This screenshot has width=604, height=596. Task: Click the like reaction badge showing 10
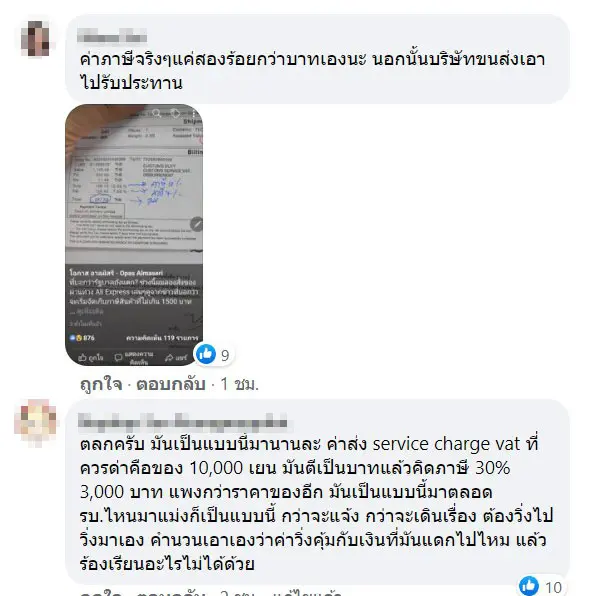(x=541, y=586)
